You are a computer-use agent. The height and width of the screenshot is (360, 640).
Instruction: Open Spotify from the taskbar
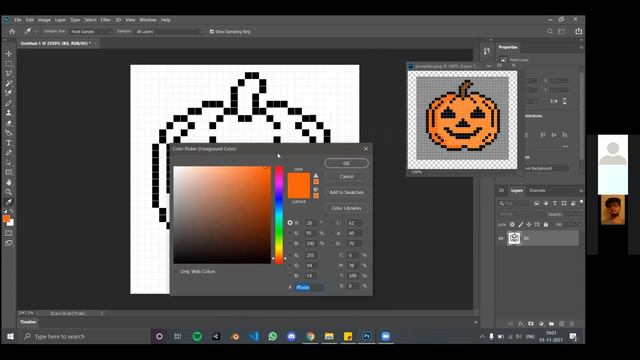(x=197, y=336)
